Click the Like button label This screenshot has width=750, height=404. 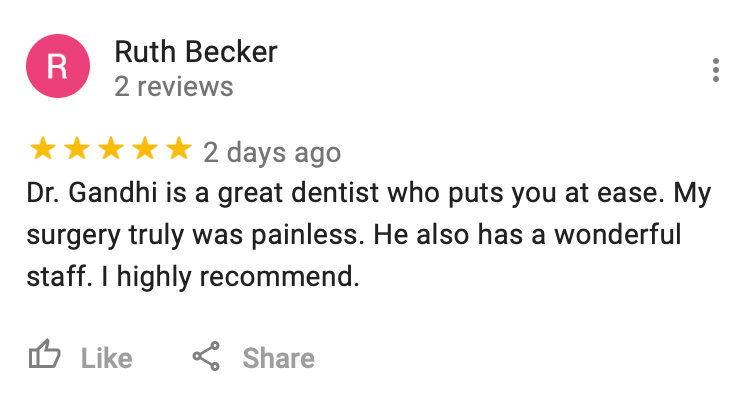pos(106,358)
